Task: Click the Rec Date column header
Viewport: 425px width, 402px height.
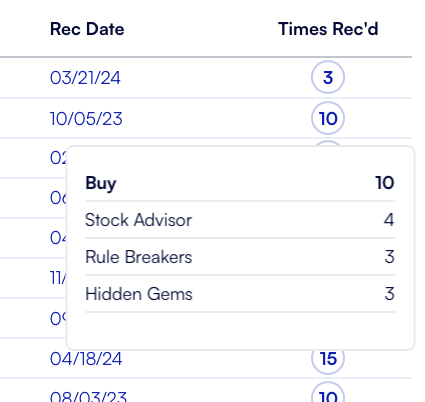Action: click(87, 29)
